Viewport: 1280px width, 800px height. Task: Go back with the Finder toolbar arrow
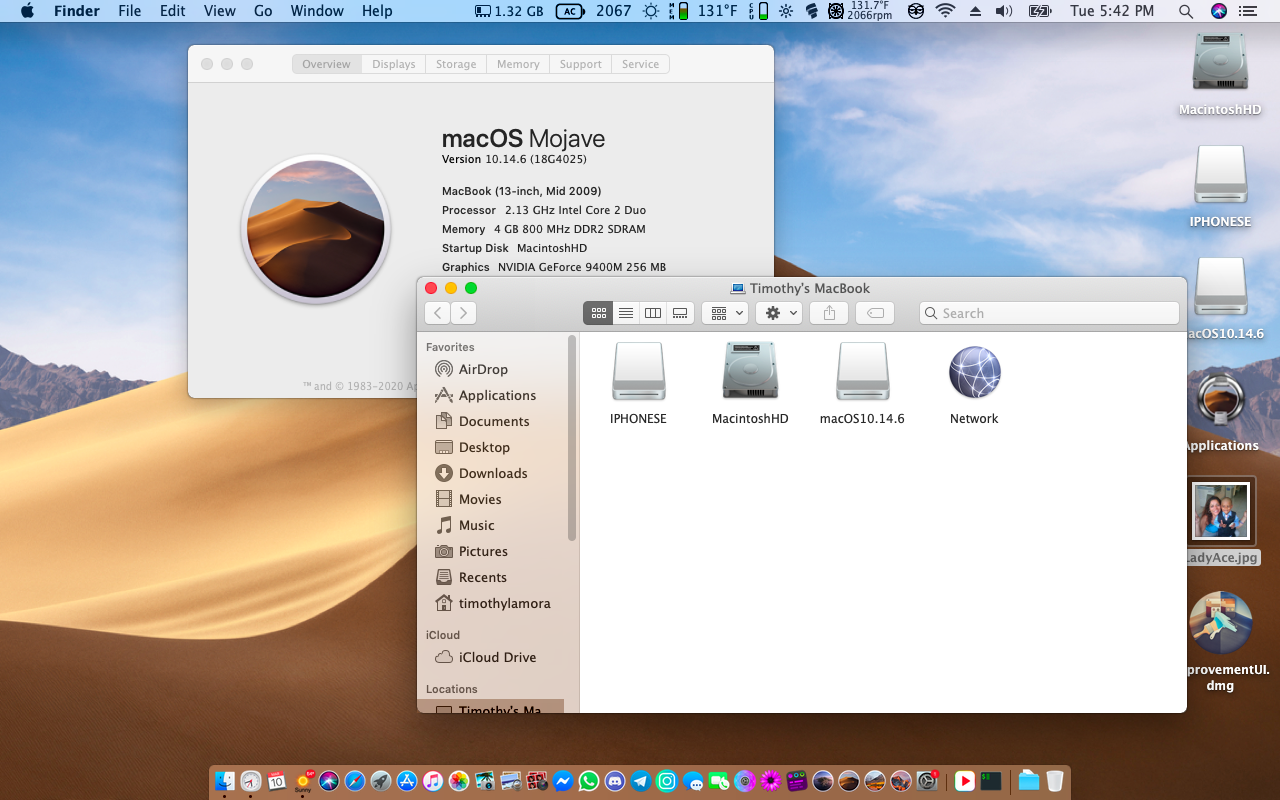click(437, 313)
